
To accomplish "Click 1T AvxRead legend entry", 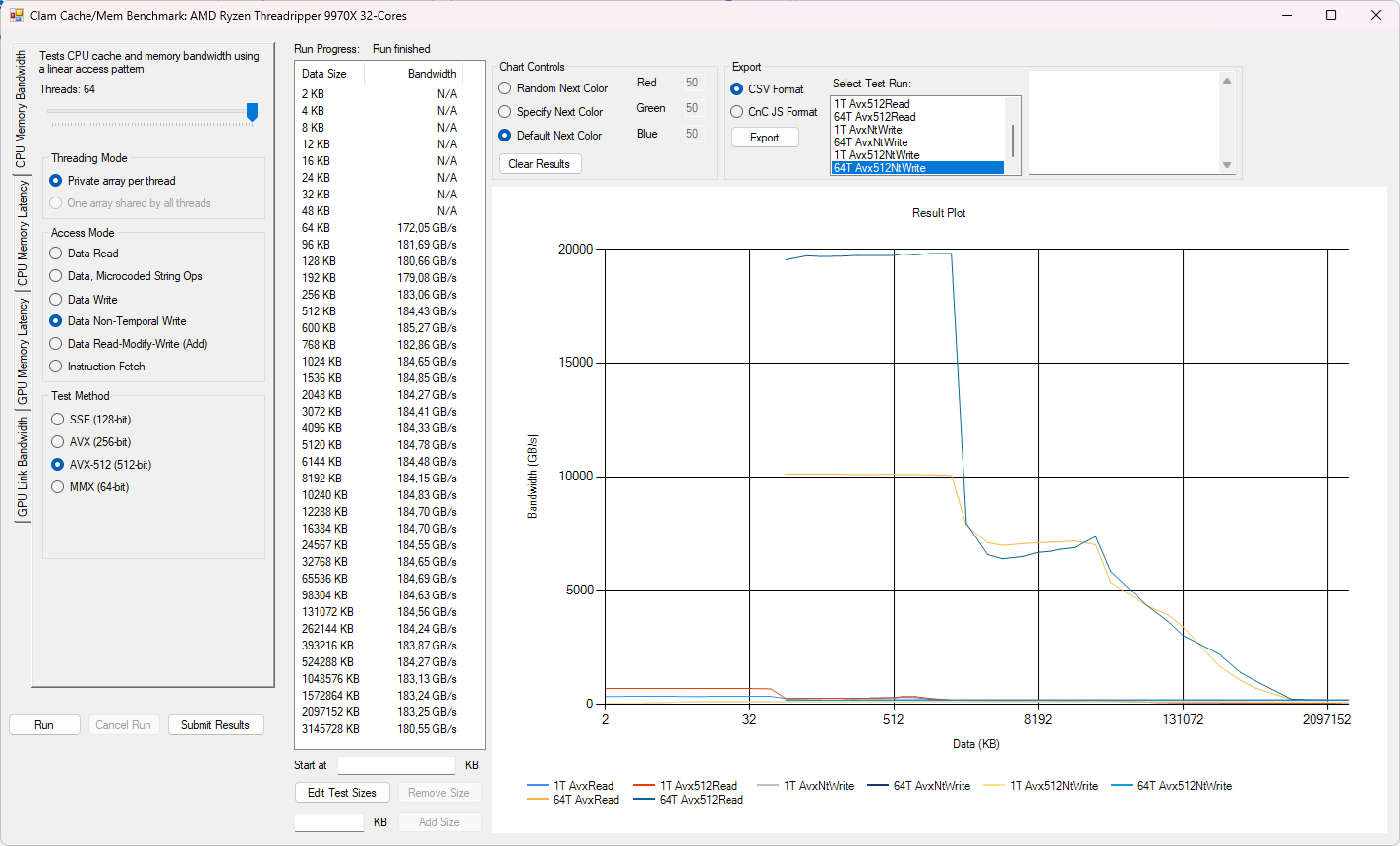I will pyautogui.click(x=570, y=786).
